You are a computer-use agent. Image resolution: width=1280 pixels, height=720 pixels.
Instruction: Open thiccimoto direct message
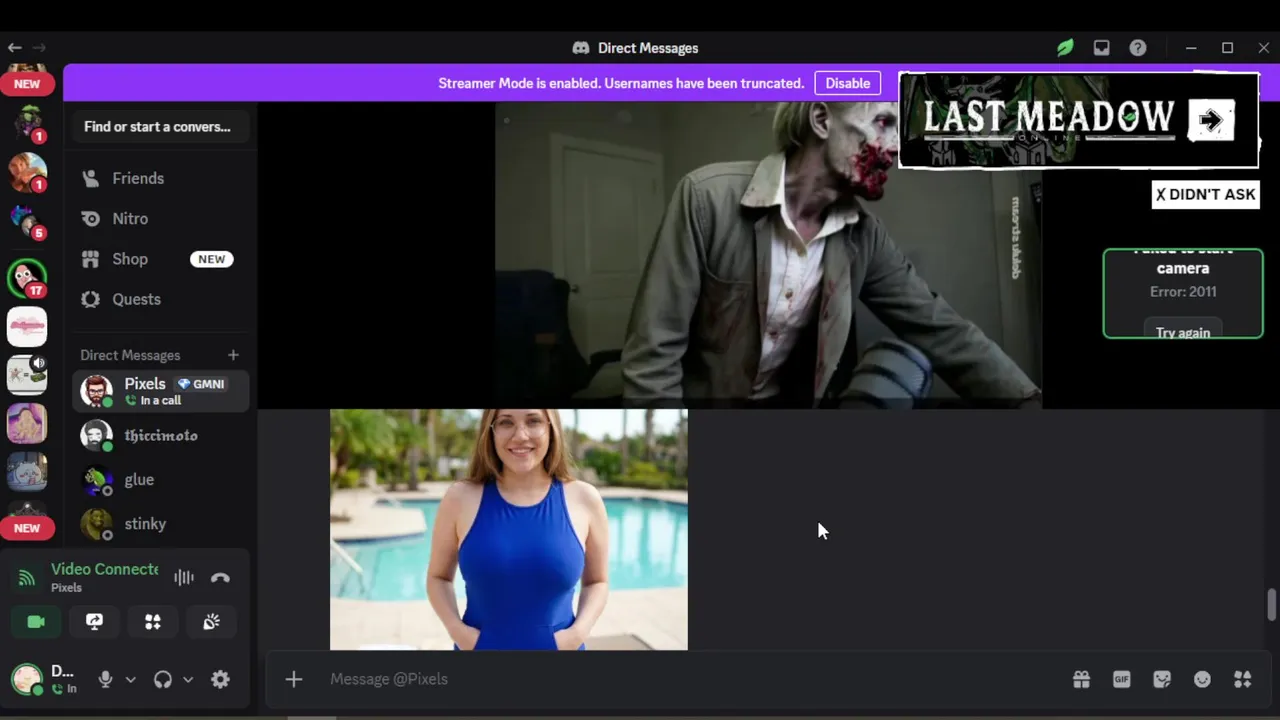pos(160,436)
